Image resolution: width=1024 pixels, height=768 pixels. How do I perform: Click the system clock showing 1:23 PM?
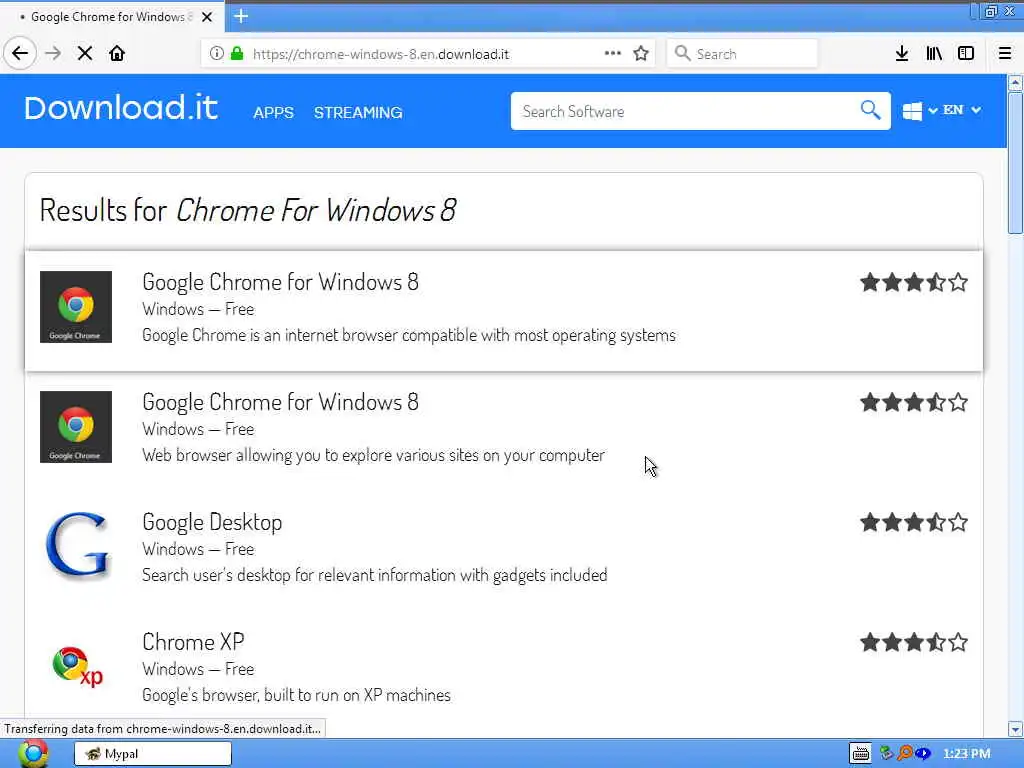pos(967,754)
